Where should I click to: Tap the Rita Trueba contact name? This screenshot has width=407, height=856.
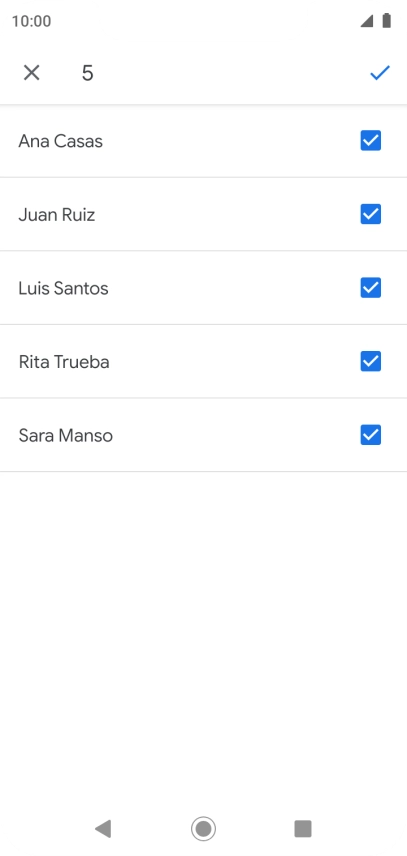(64, 362)
